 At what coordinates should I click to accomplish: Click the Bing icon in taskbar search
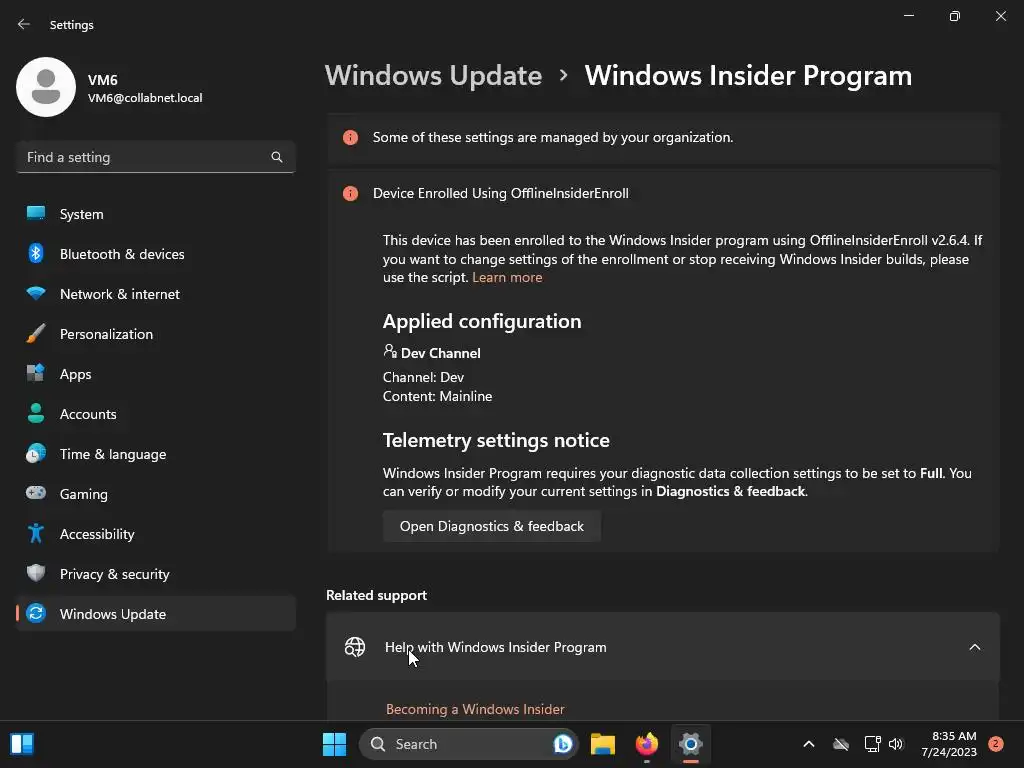point(562,744)
